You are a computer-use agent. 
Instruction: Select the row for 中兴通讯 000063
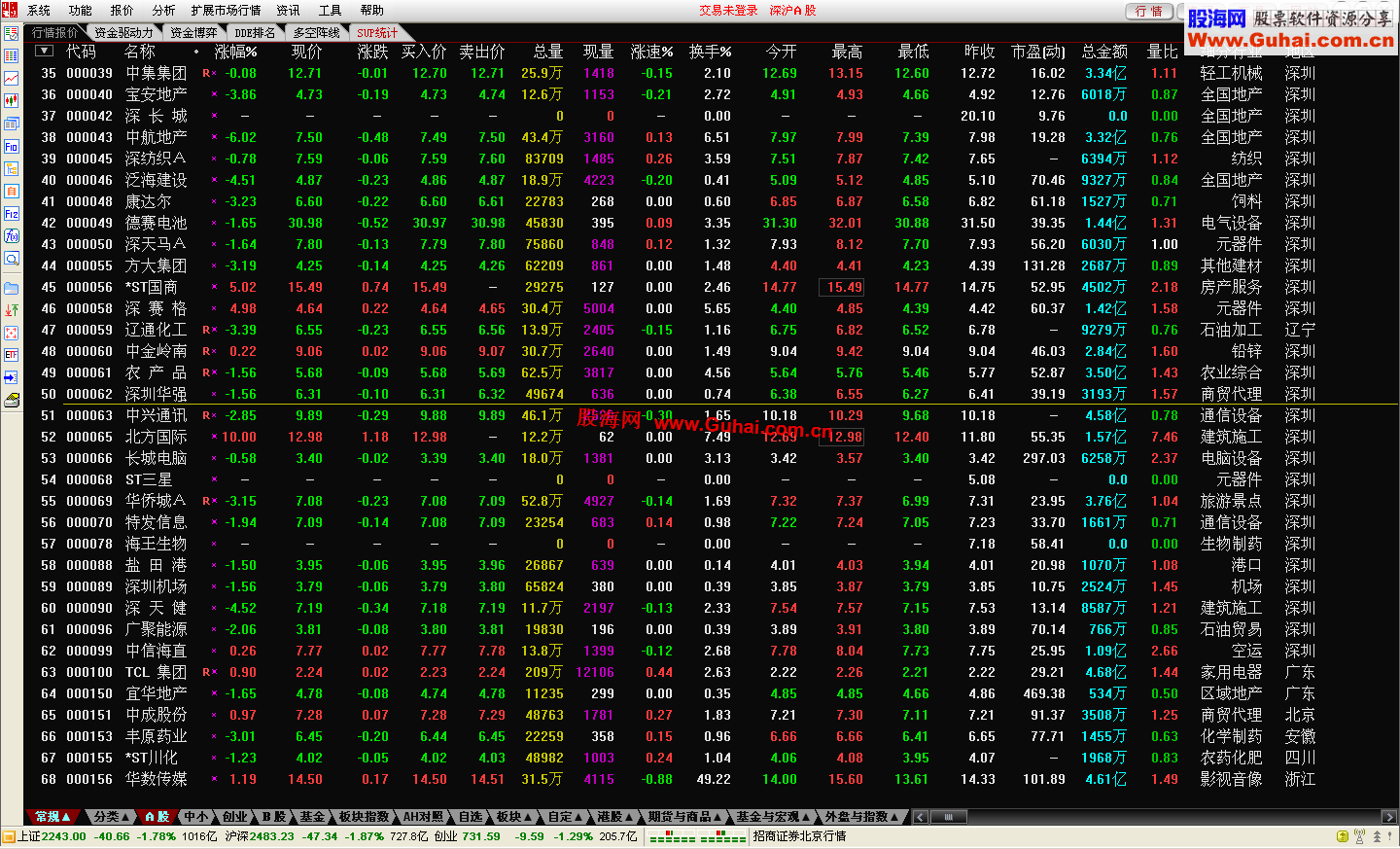(x=711, y=415)
